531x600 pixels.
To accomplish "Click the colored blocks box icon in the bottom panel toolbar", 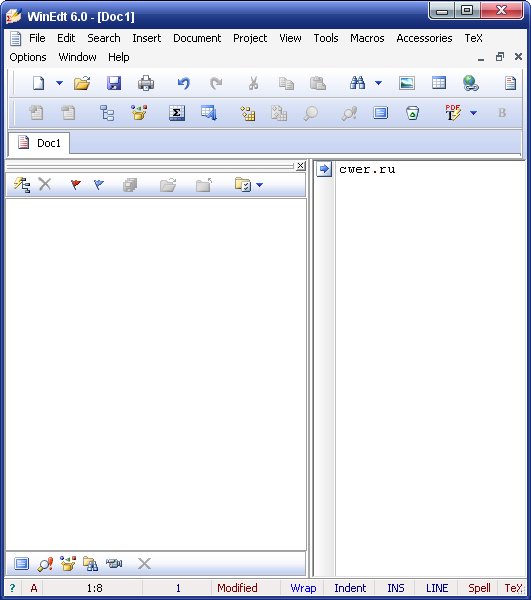I will coord(68,563).
